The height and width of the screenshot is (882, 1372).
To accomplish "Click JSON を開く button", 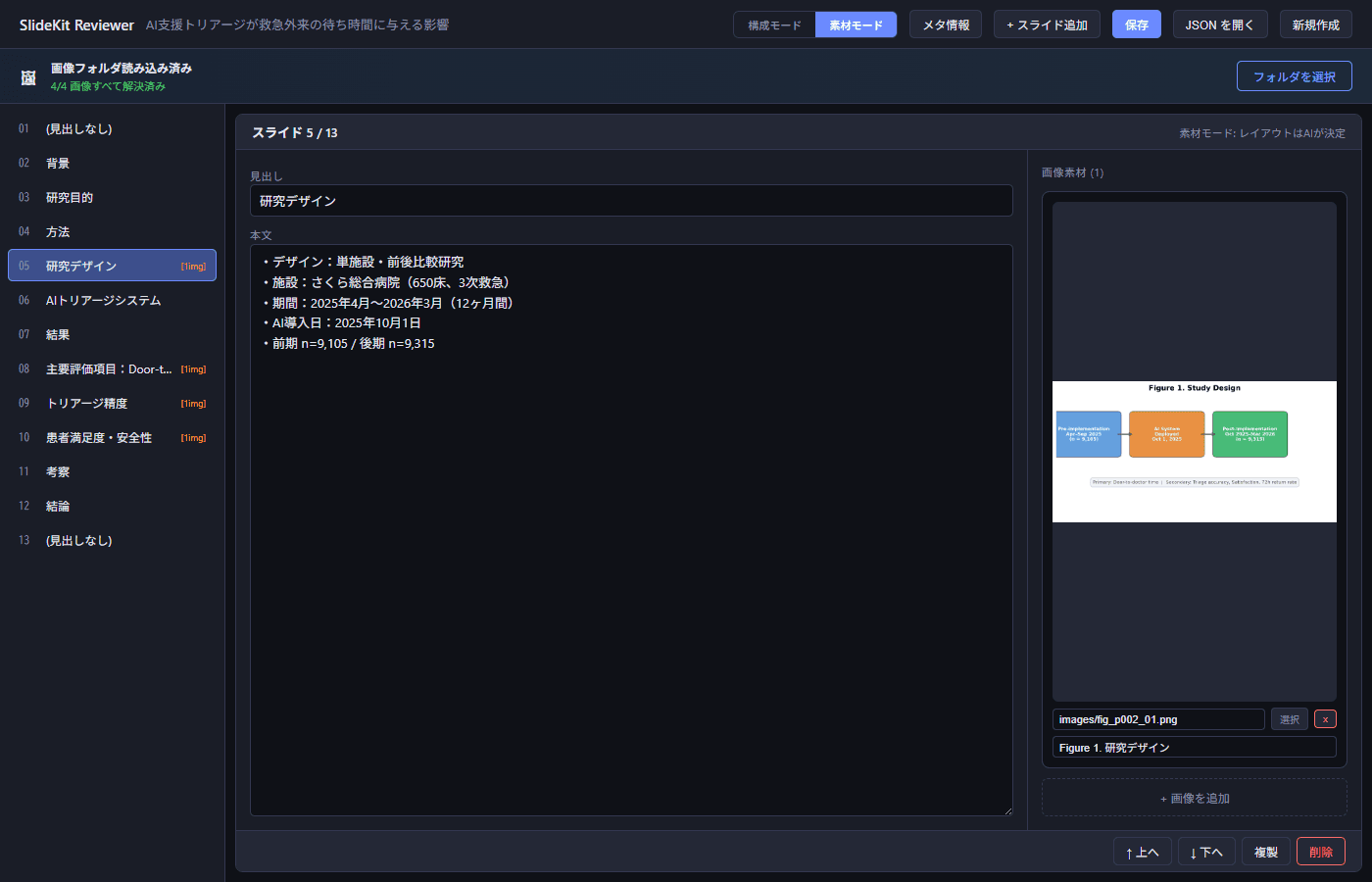I will 1219,24.
